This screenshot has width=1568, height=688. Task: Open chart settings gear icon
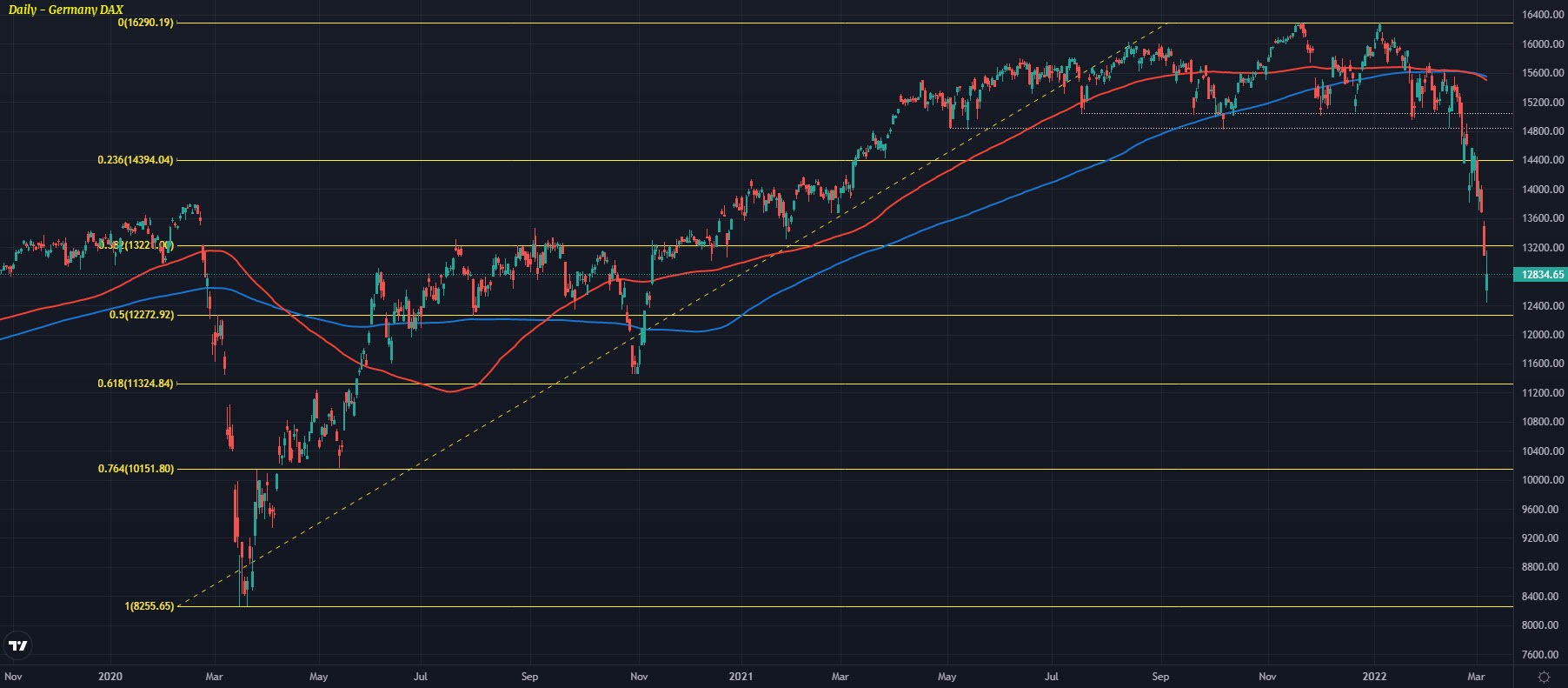1544,677
